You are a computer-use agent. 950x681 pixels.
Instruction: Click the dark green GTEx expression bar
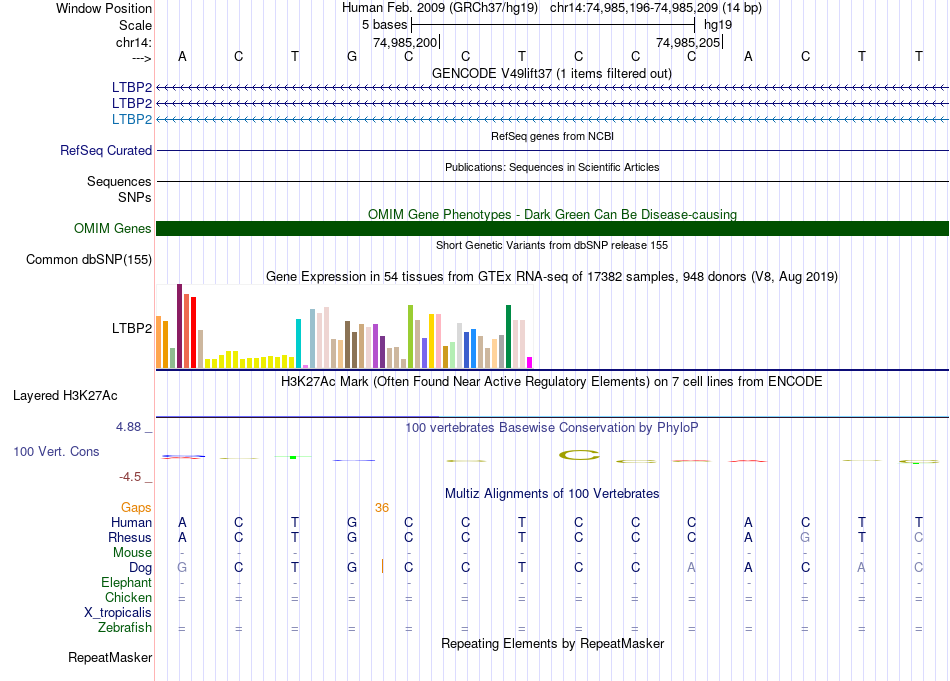[508, 337]
